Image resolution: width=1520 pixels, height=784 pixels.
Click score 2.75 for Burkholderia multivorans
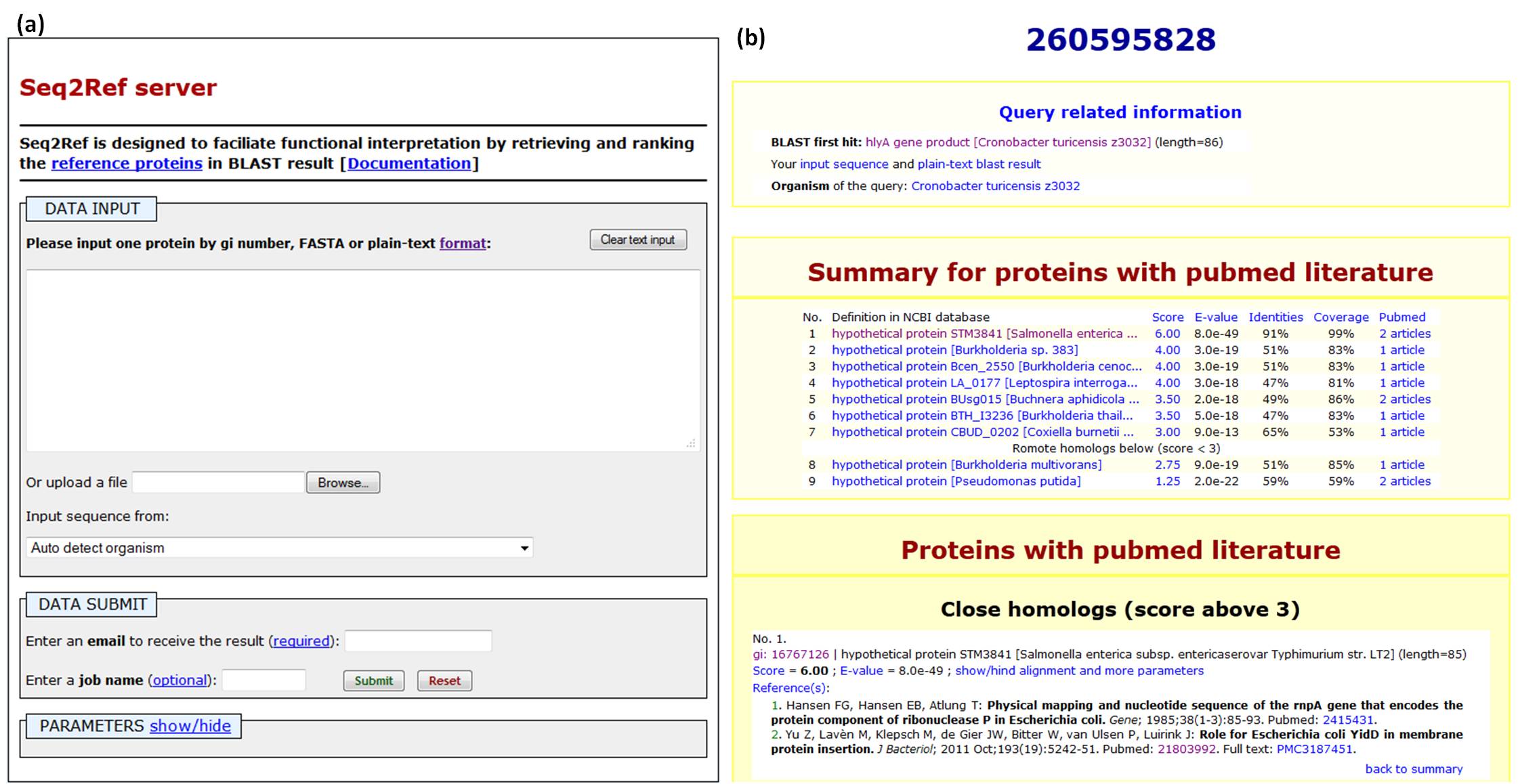coord(1168,465)
